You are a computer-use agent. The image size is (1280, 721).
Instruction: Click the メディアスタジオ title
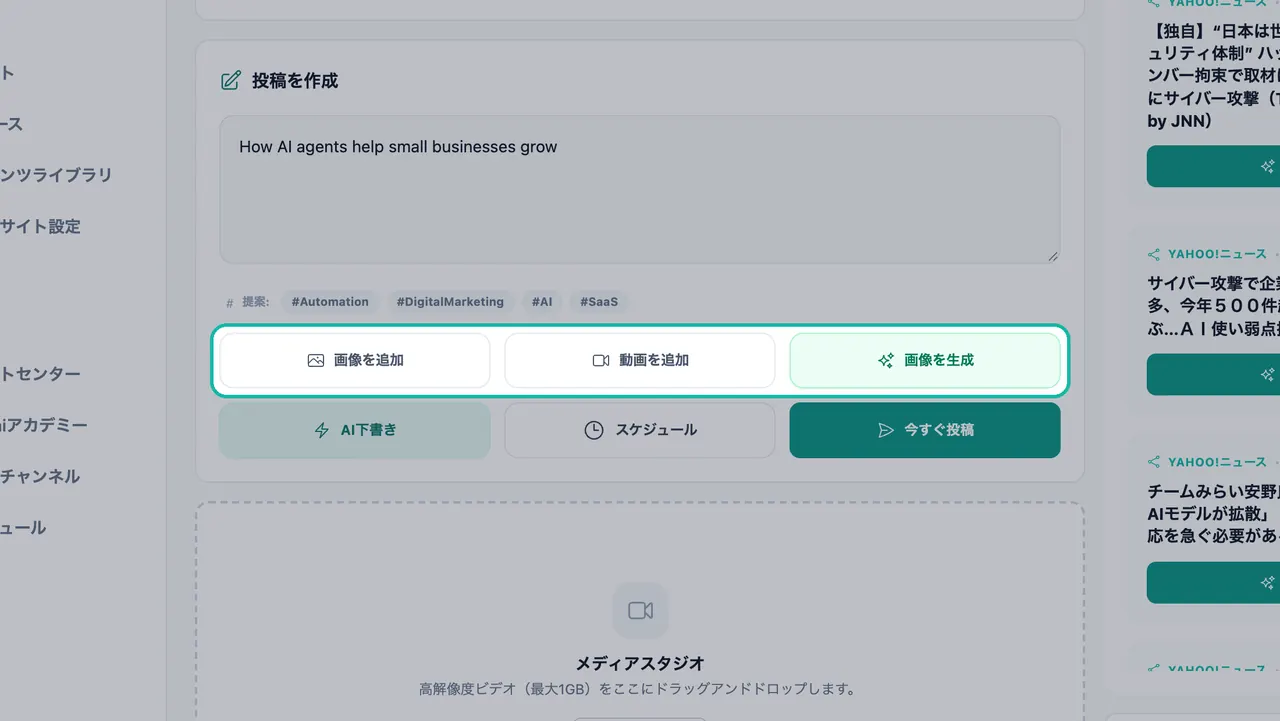[x=640, y=663]
